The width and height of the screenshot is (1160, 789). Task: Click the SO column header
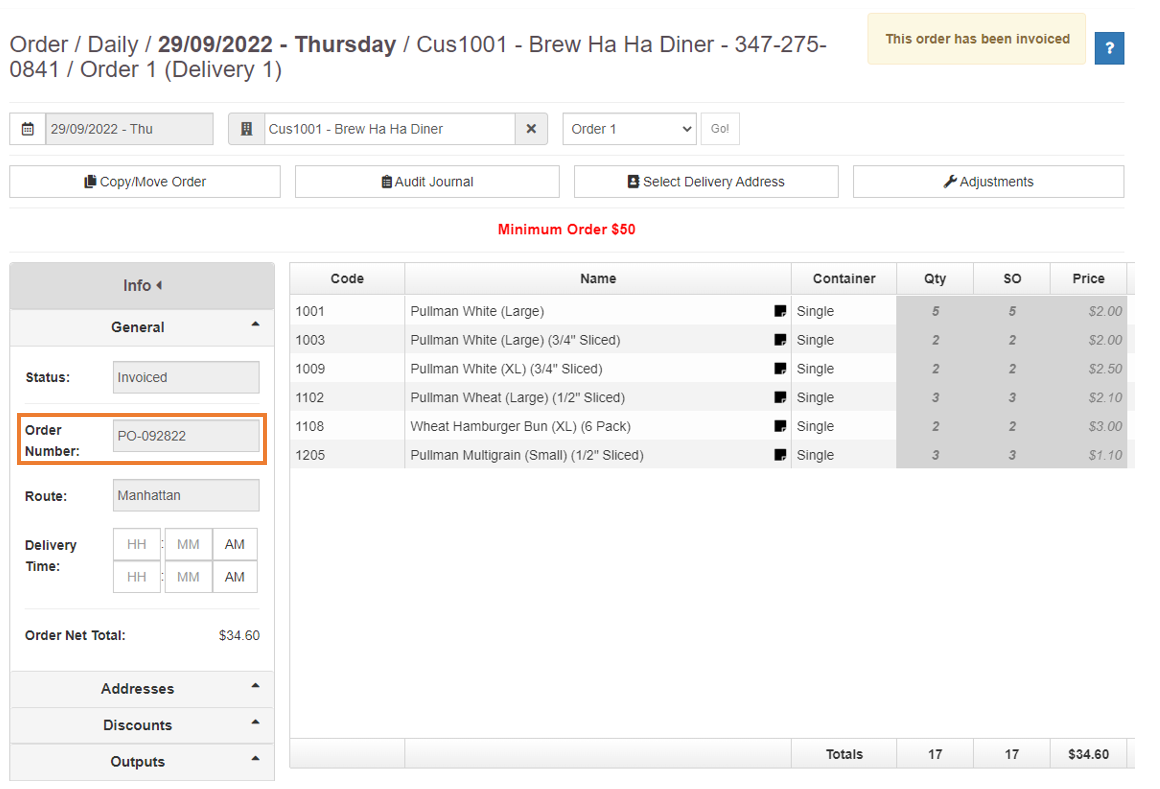point(1012,279)
